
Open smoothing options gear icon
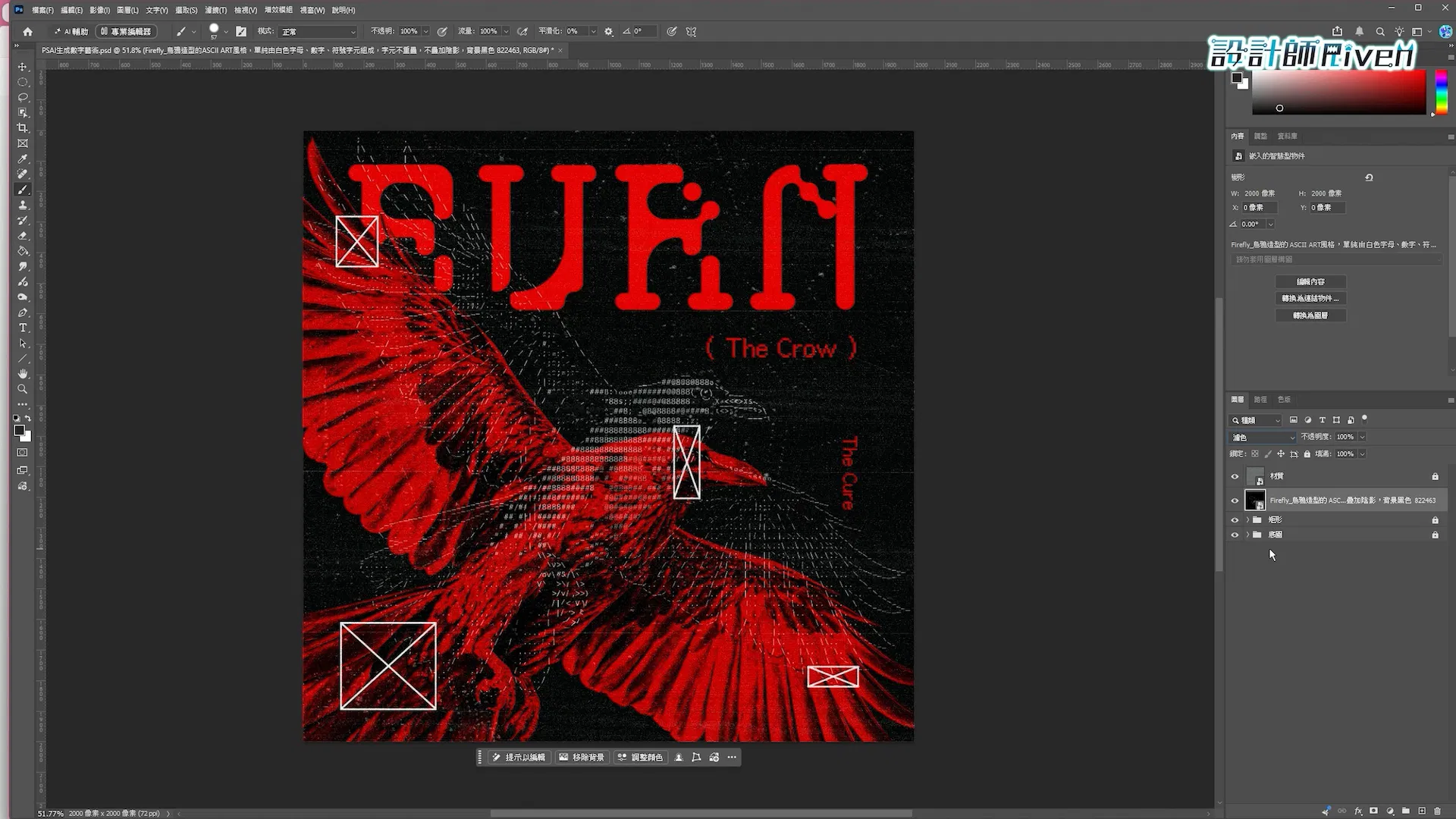(x=608, y=31)
